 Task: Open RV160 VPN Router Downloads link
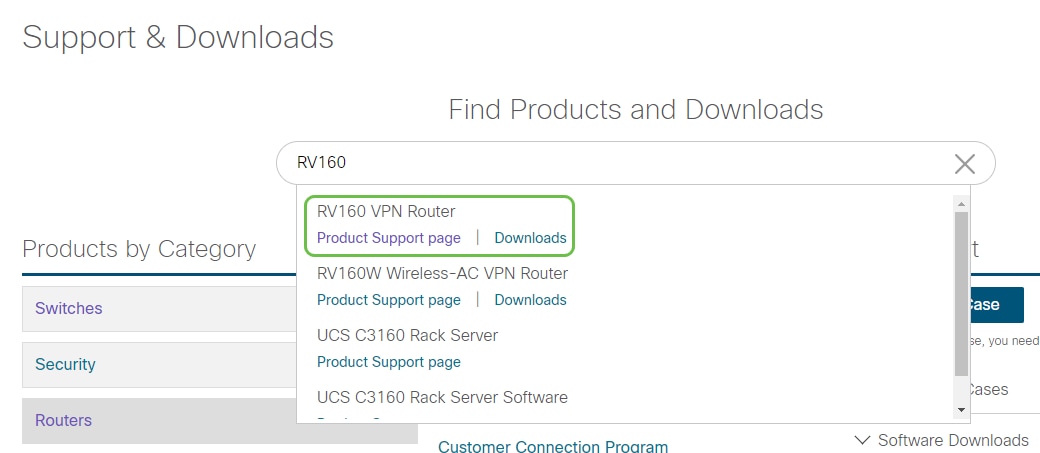(x=531, y=238)
